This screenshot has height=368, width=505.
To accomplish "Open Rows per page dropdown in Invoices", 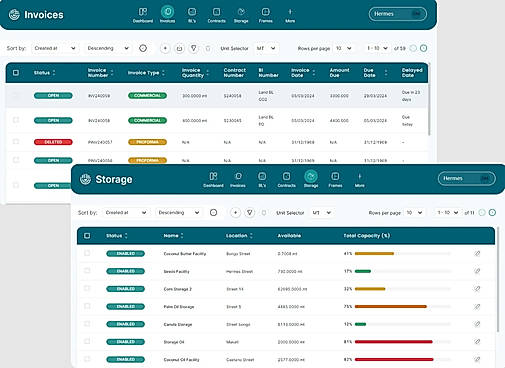I will tap(344, 48).
